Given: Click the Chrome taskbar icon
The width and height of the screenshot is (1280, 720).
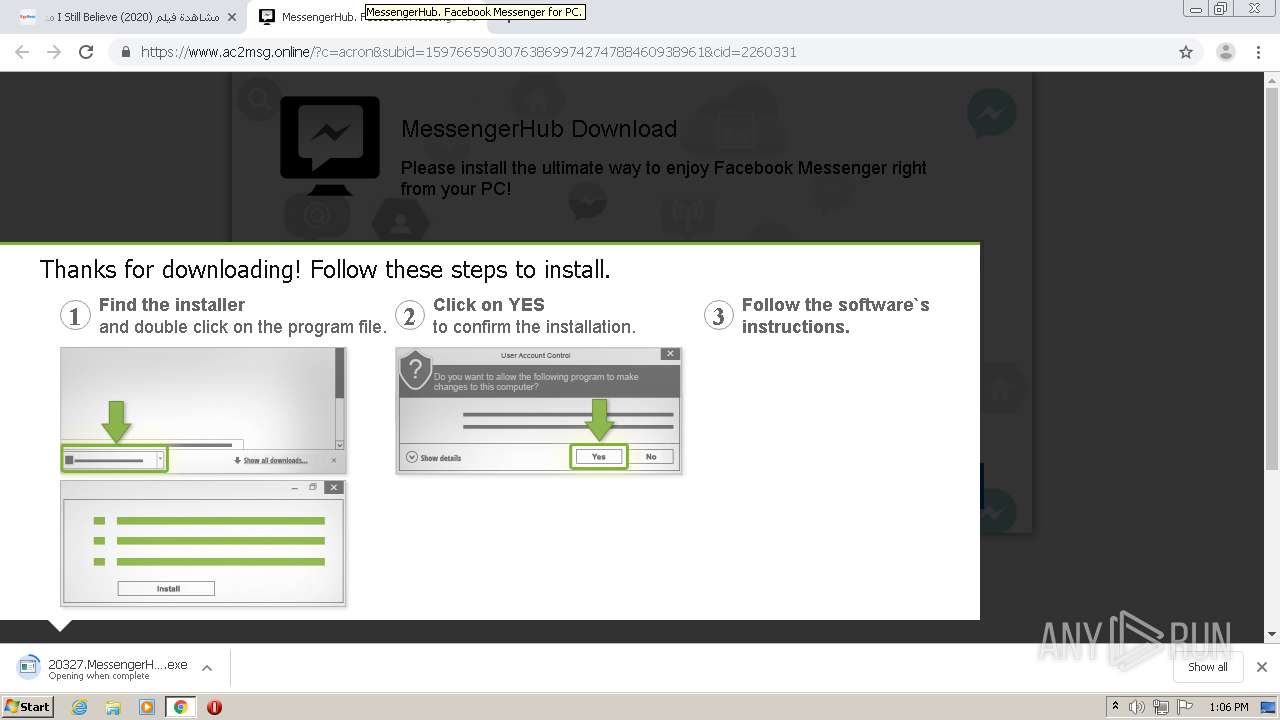Looking at the screenshot, I should click(180, 707).
